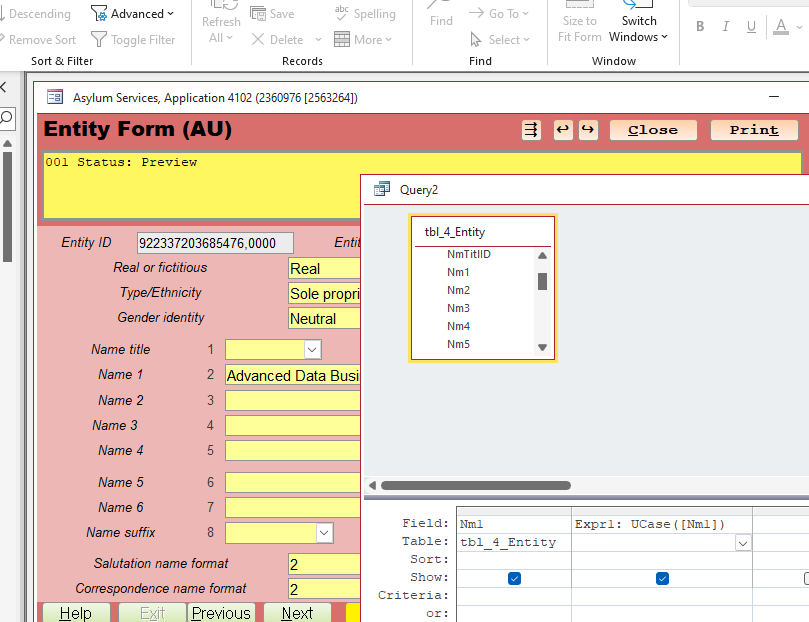Collapse the navigation pane with the chevron
The image size is (809, 622).
(4, 87)
